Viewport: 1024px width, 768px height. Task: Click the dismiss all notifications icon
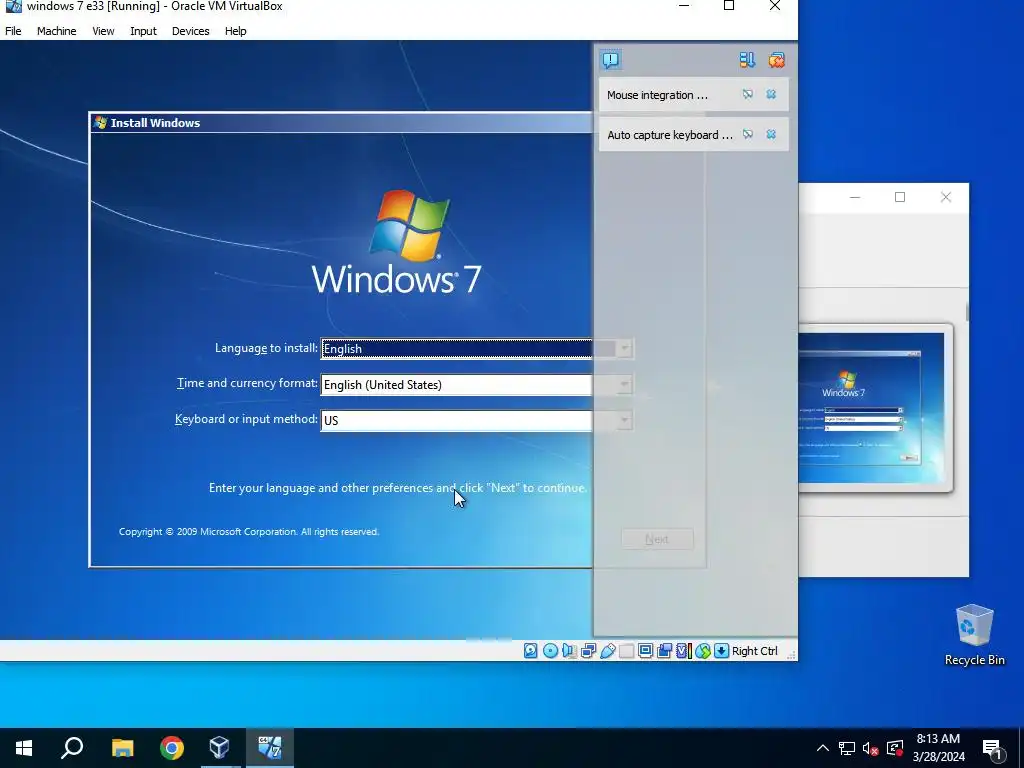click(776, 60)
